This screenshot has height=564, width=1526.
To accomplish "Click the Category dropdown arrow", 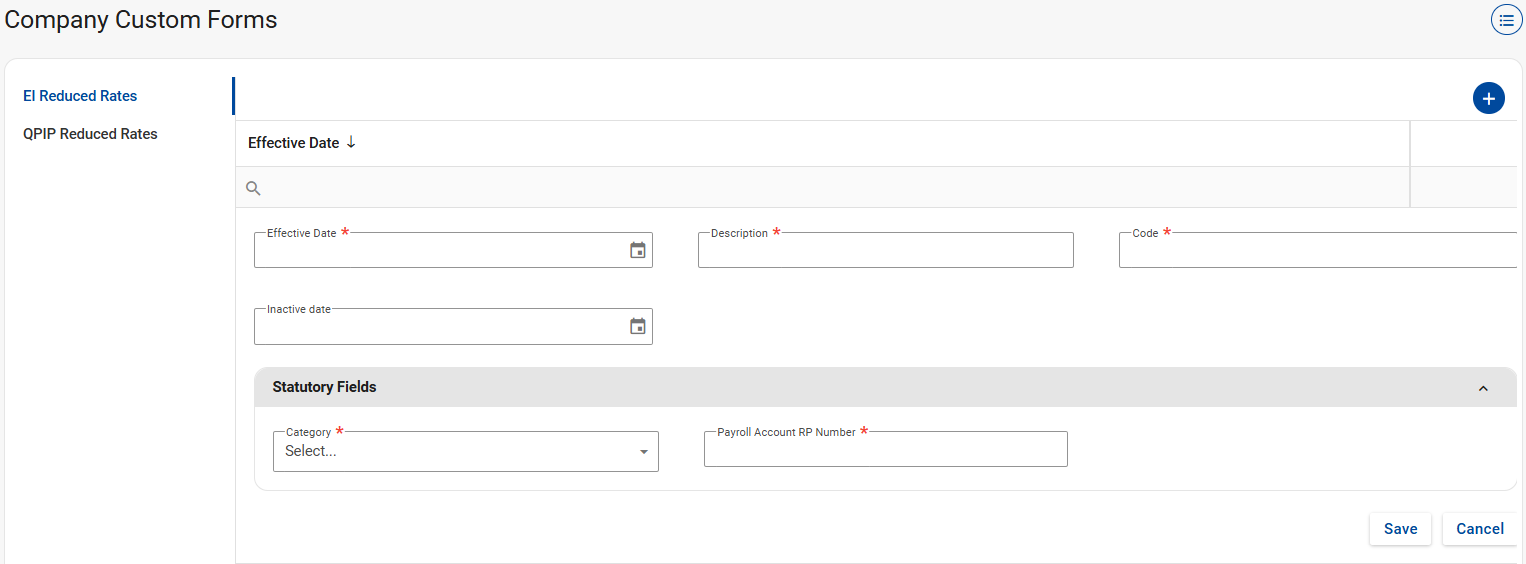I will tap(644, 452).
